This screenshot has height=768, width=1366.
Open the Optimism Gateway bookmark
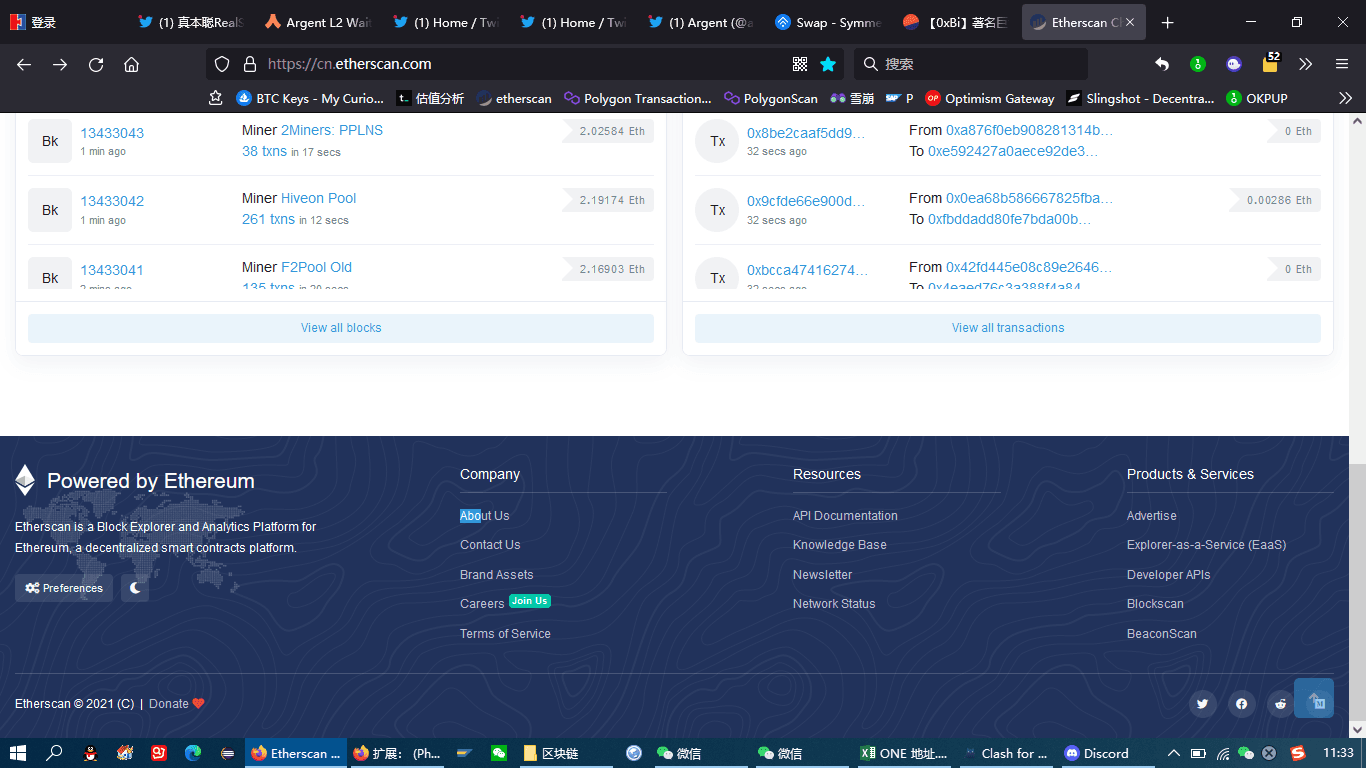(x=990, y=98)
